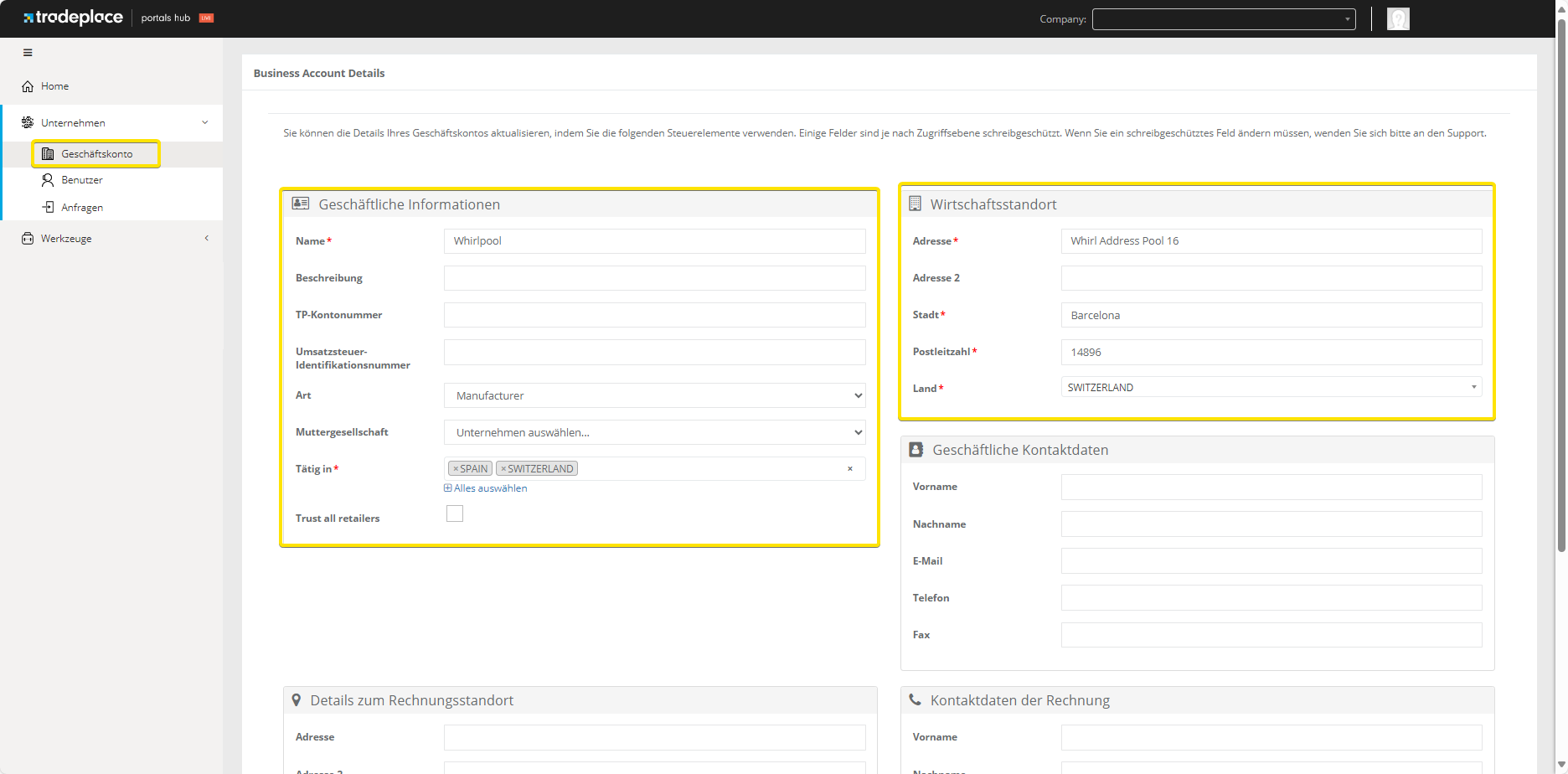This screenshot has height=774, width=1568.
Task: Open the Company dropdown in header
Action: [1224, 18]
